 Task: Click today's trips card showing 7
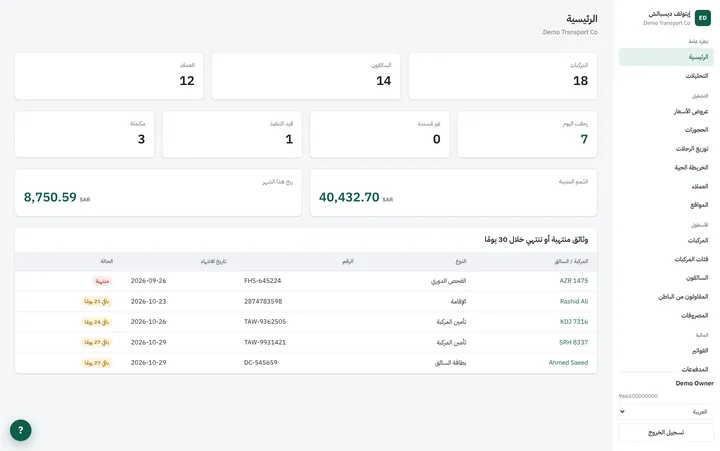click(x=527, y=134)
